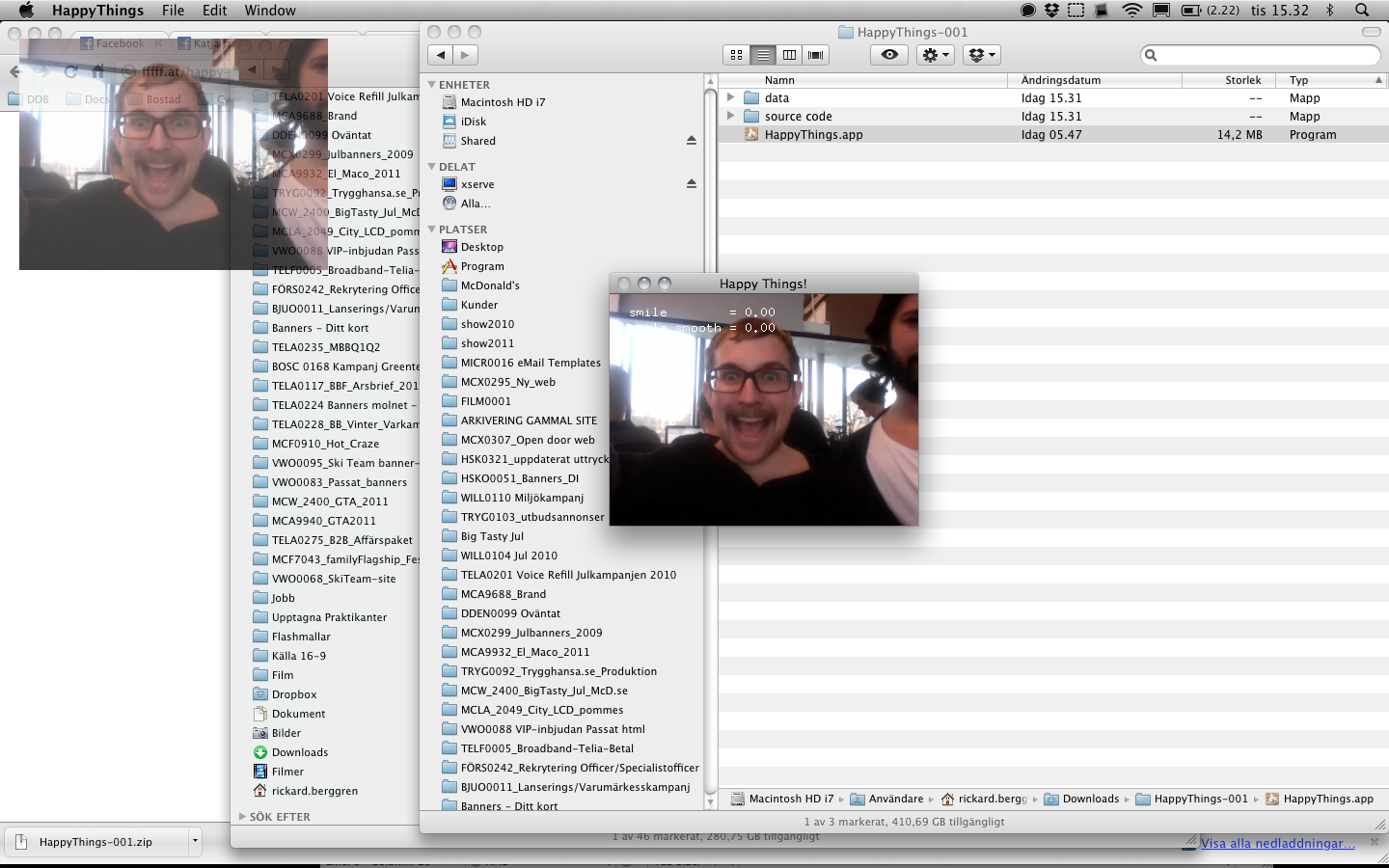Open the File menu
The height and width of the screenshot is (868, 1389).
point(174,11)
